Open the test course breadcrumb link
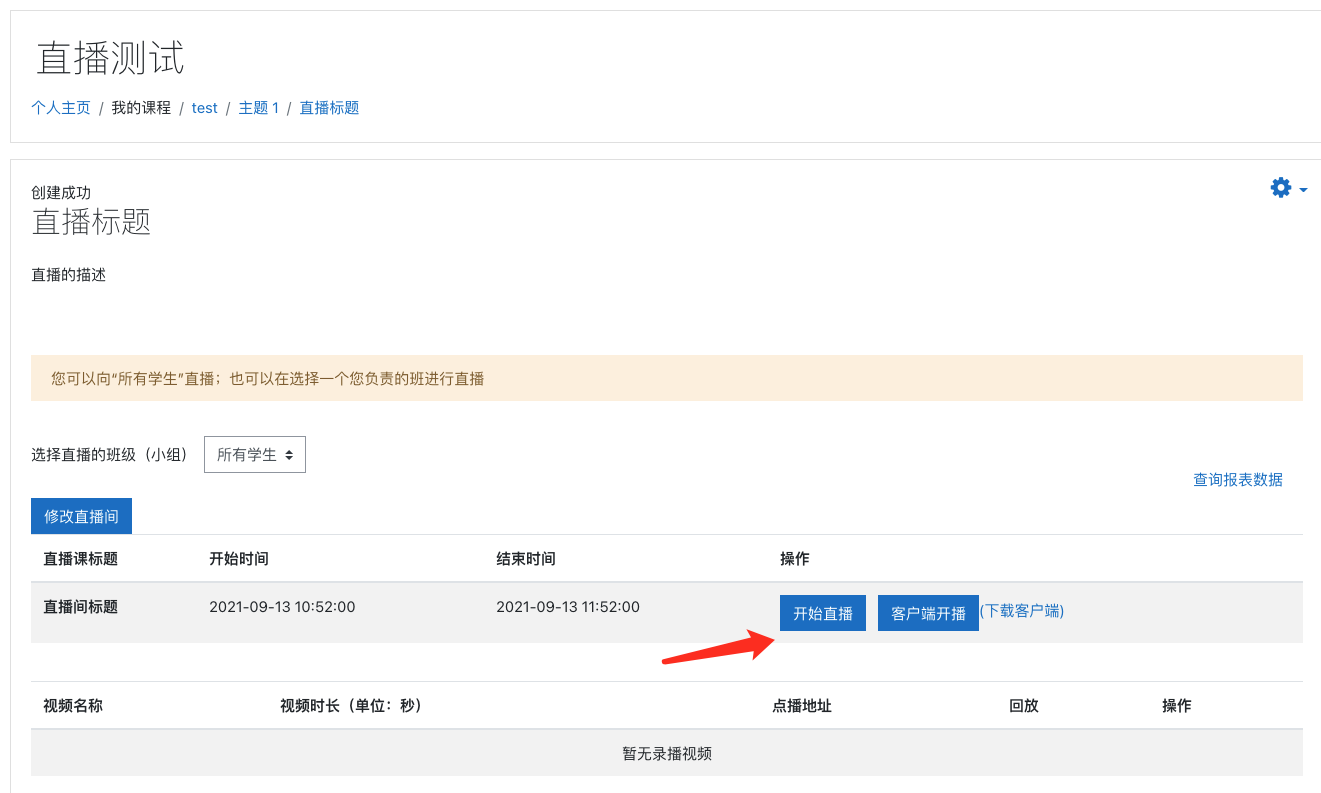The width and height of the screenshot is (1321, 793). (205, 107)
